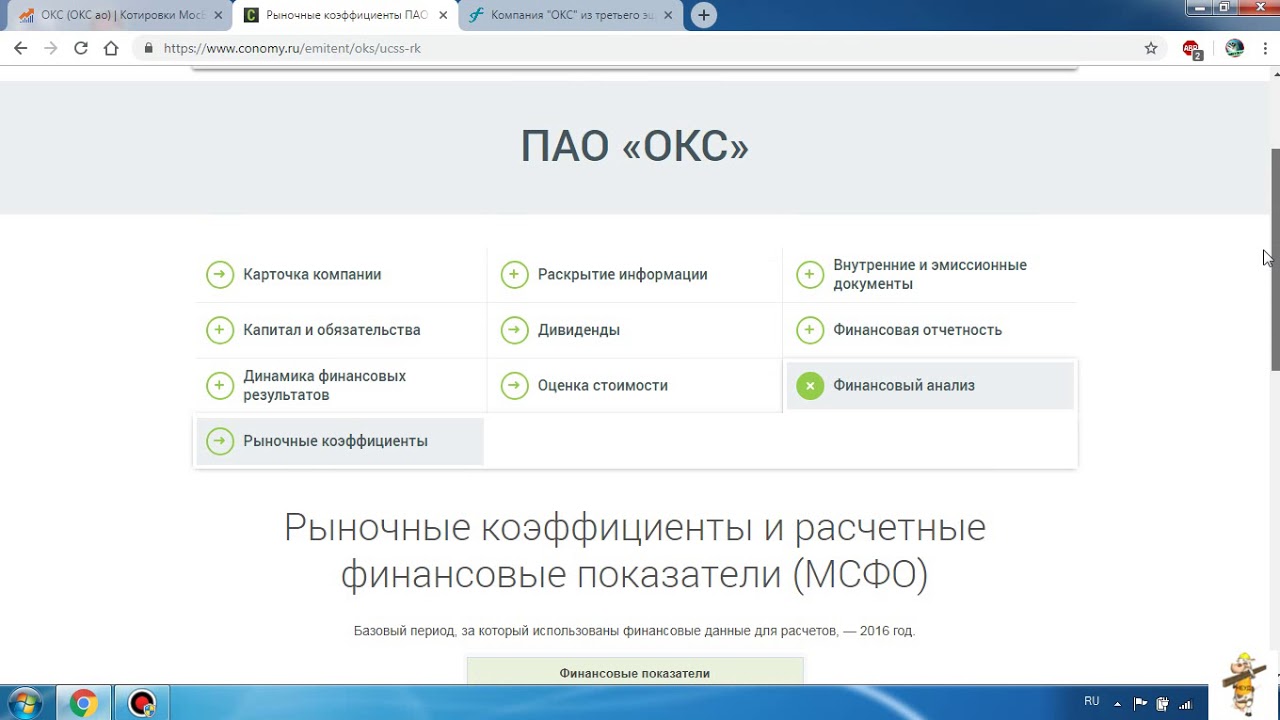
Task: Open the ABP adblock extension
Action: click(1192, 48)
